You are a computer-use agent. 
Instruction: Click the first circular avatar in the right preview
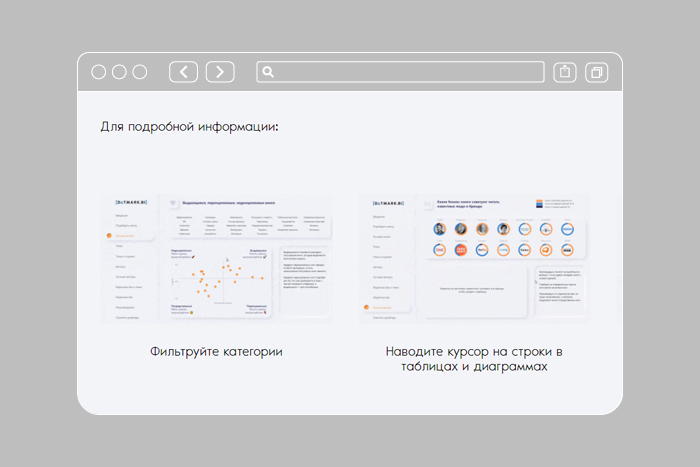pos(440,229)
